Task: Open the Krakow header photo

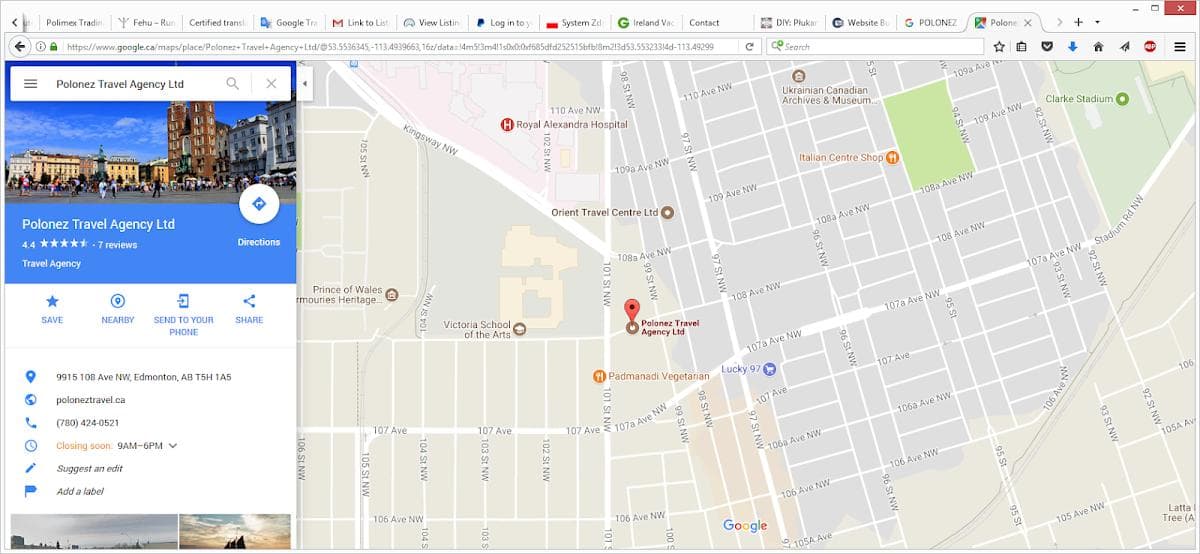Action: click(150, 132)
